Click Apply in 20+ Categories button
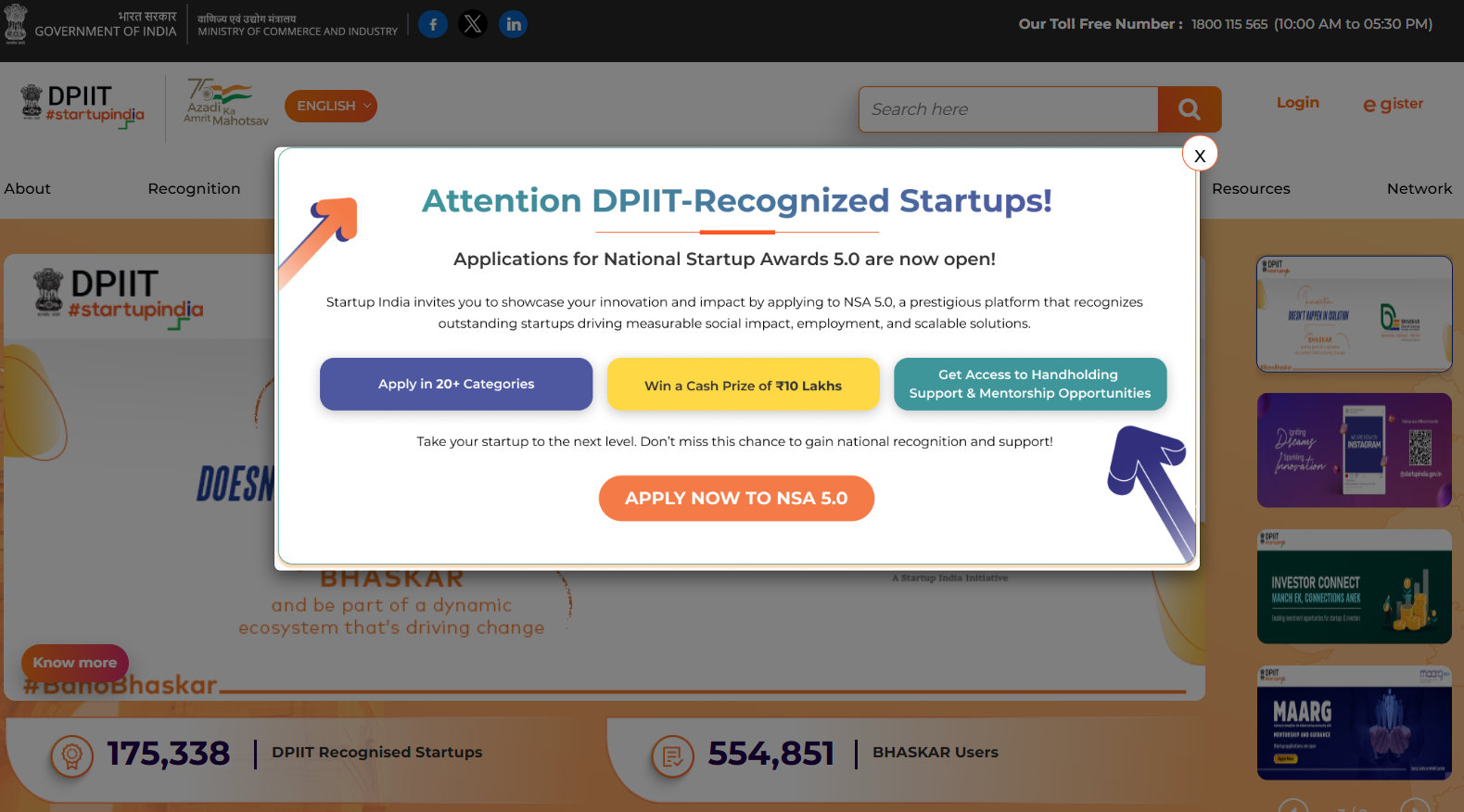 point(456,384)
